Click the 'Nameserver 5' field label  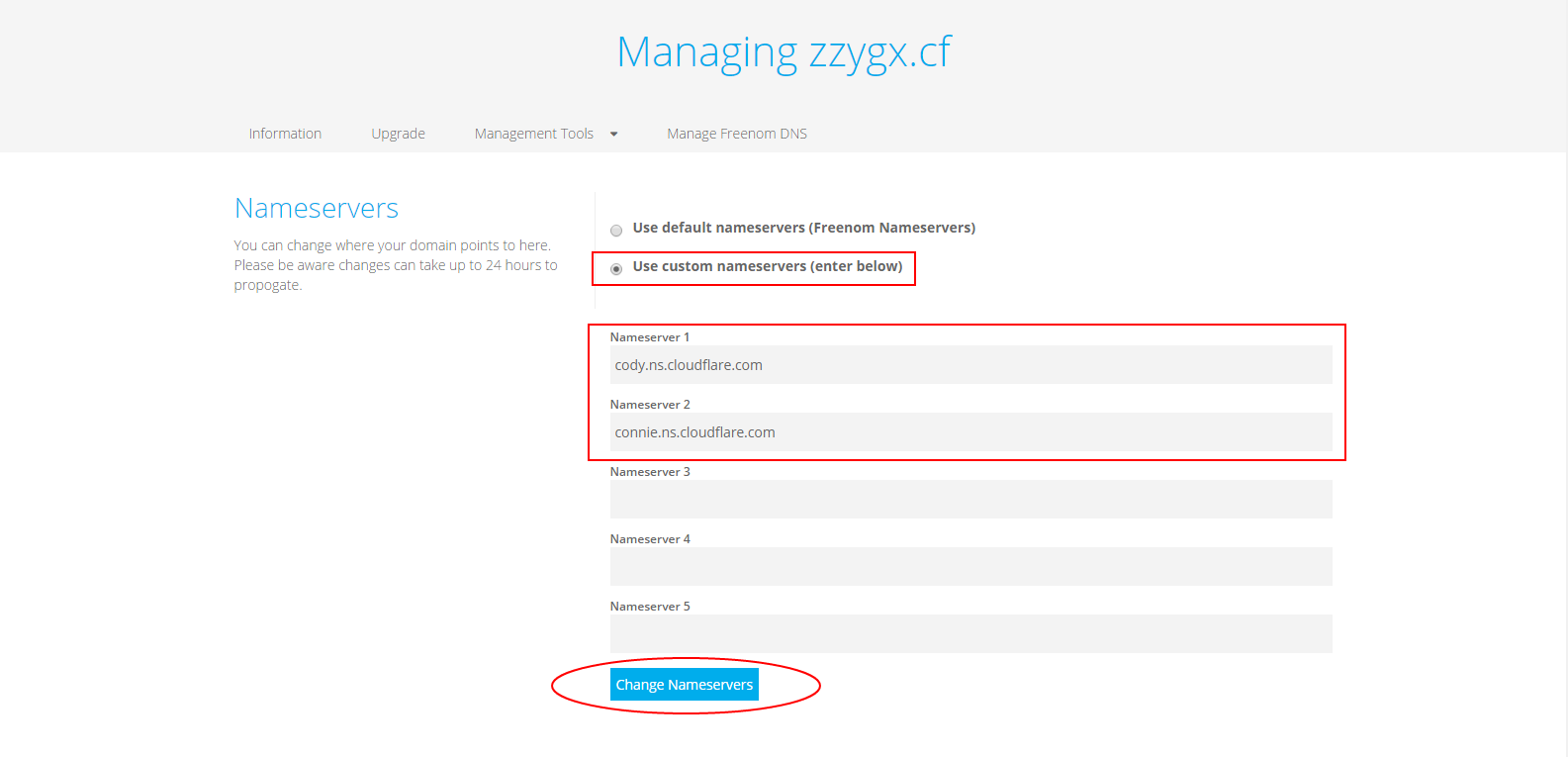(x=650, y=607)
